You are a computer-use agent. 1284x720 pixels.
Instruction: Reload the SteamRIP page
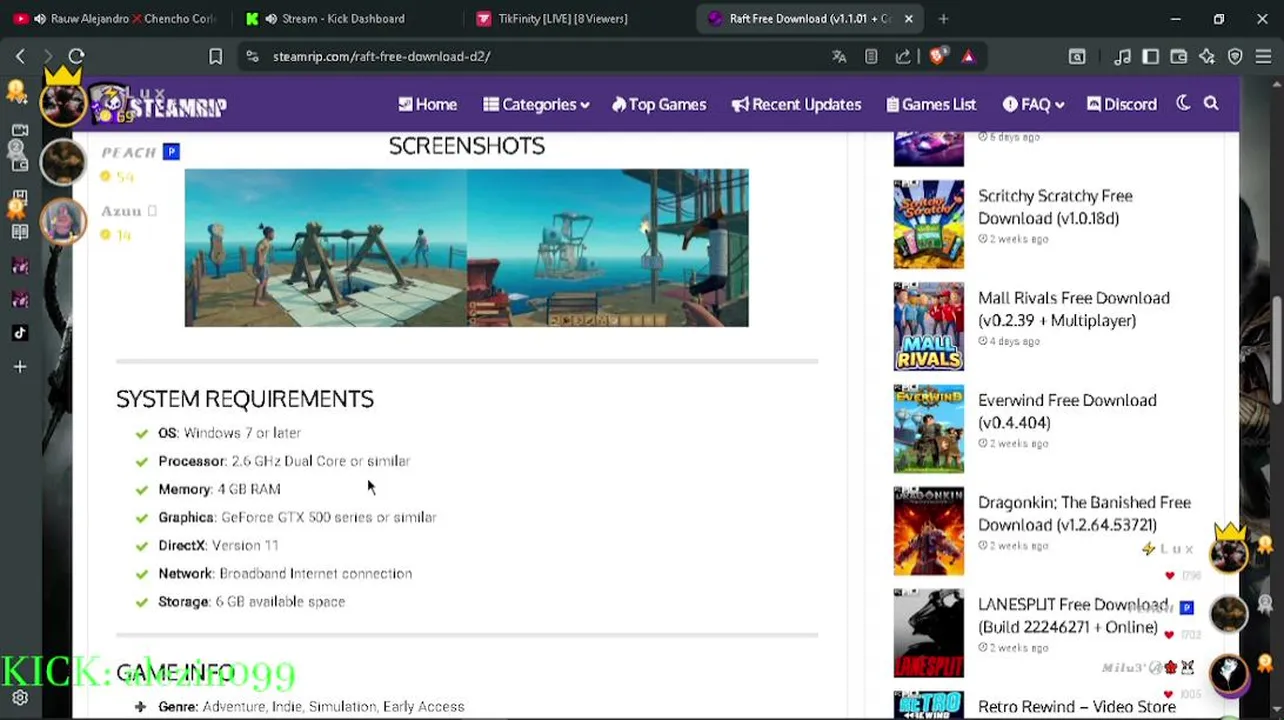tap(76, 57)
